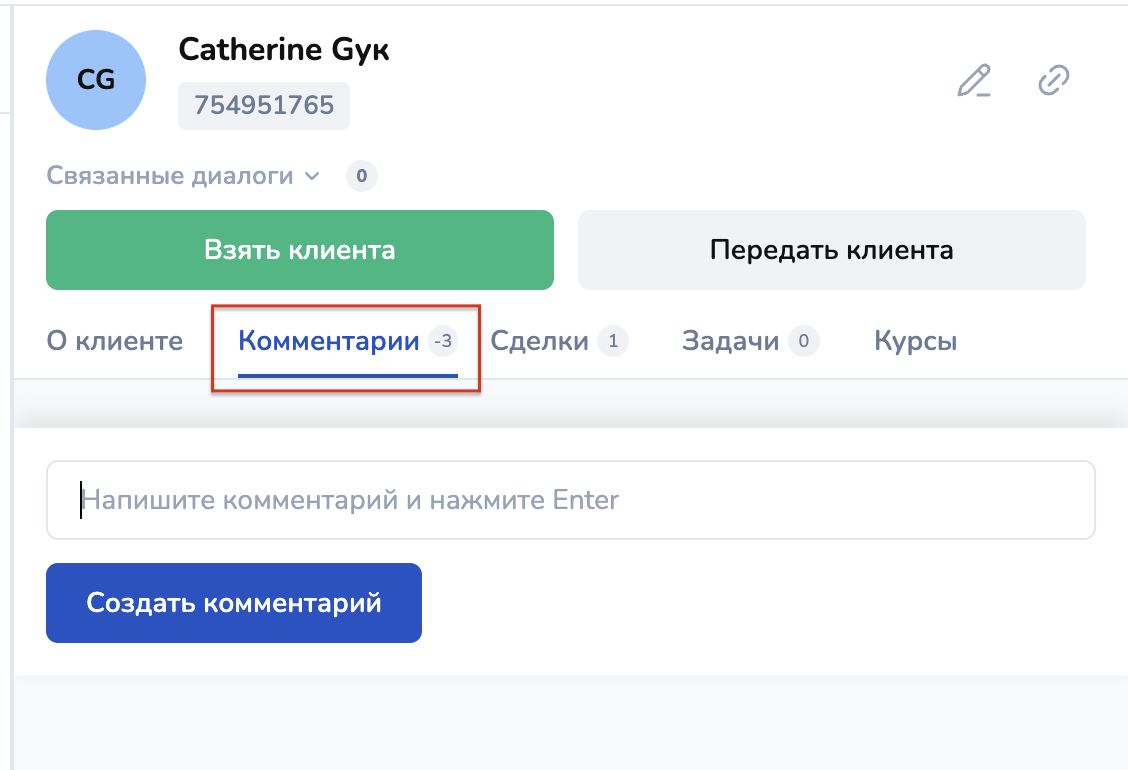The width and height of the screenshot is (1128, 770).
Task: Click the 1 counter beside Сделки
Action: click(x=613, y=342)
